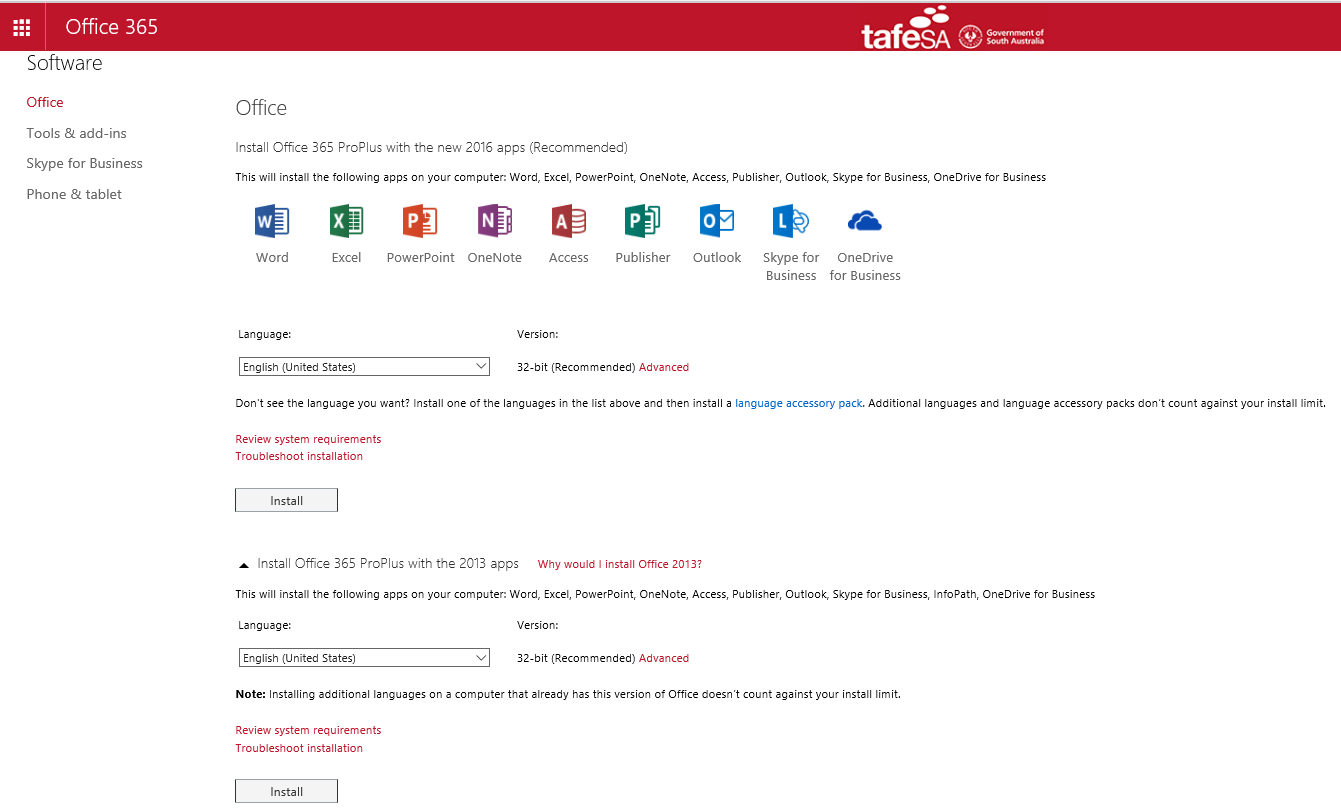The image size is (1341, 808).
Task: Open 'Why would I install Office 2013?' link
Action: click(x=620, y=564)
